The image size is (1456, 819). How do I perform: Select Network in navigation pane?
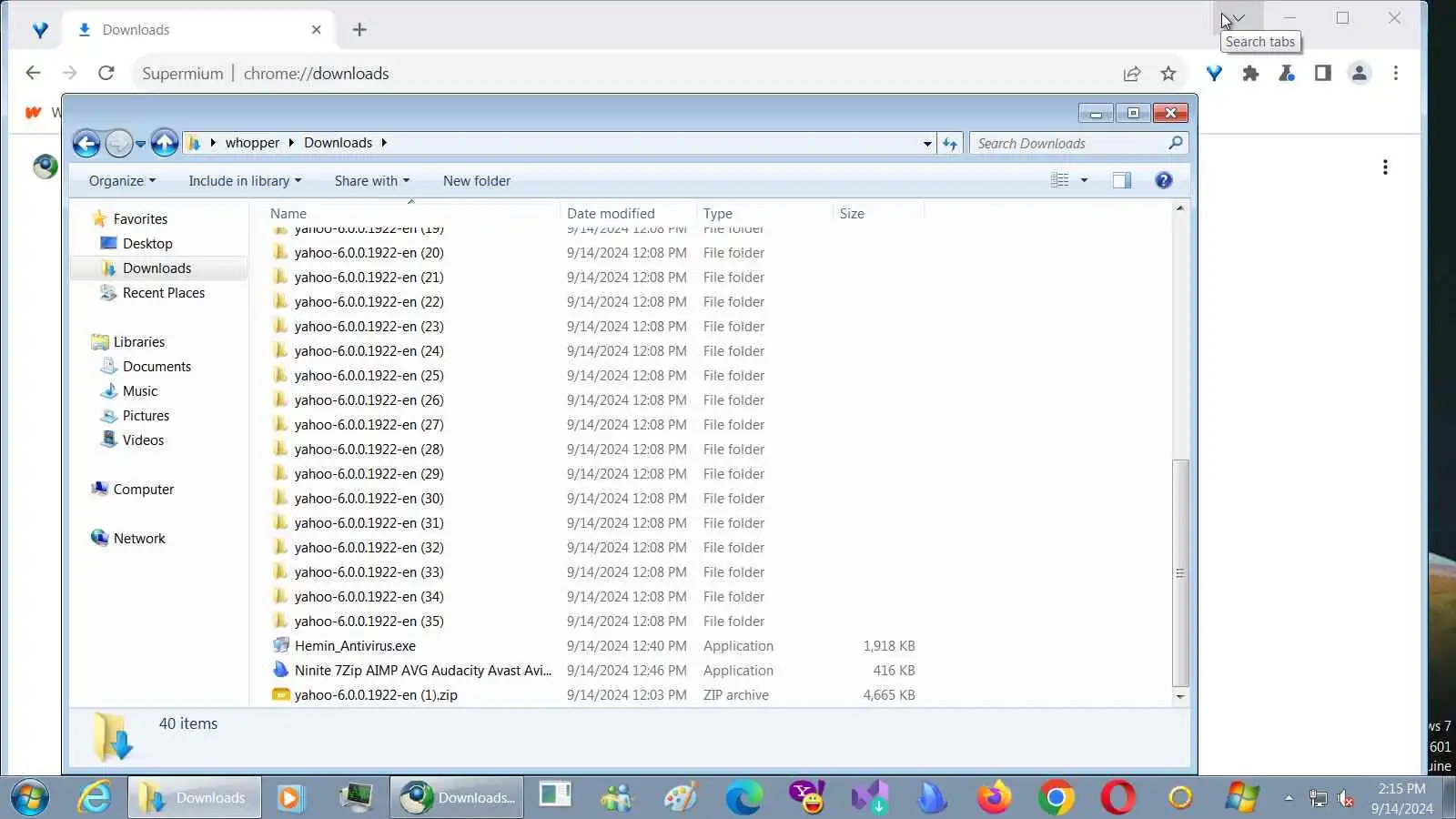click(x=139, y=538)
